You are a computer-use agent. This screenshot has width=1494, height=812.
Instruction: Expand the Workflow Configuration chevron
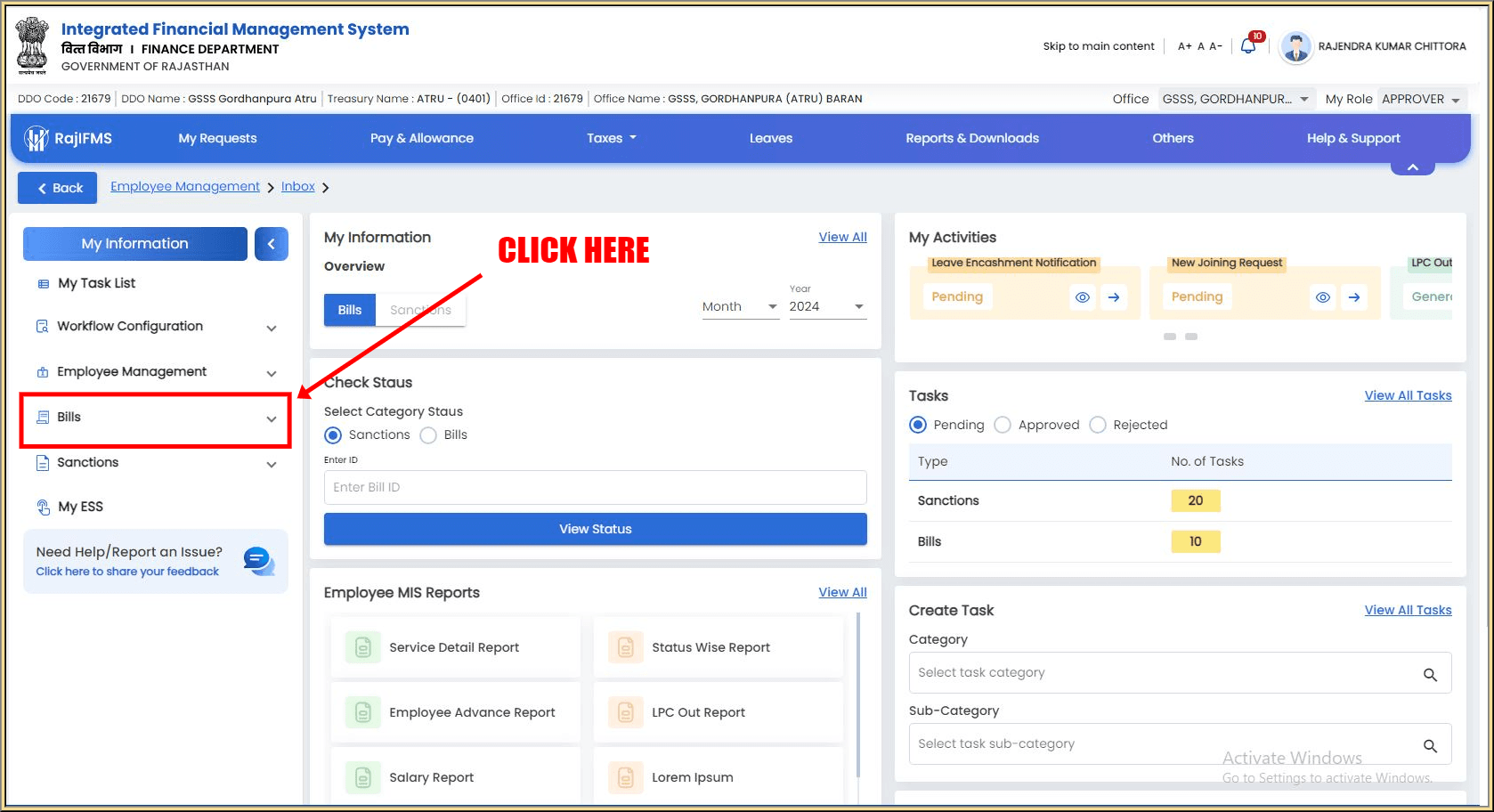[272, 329]
